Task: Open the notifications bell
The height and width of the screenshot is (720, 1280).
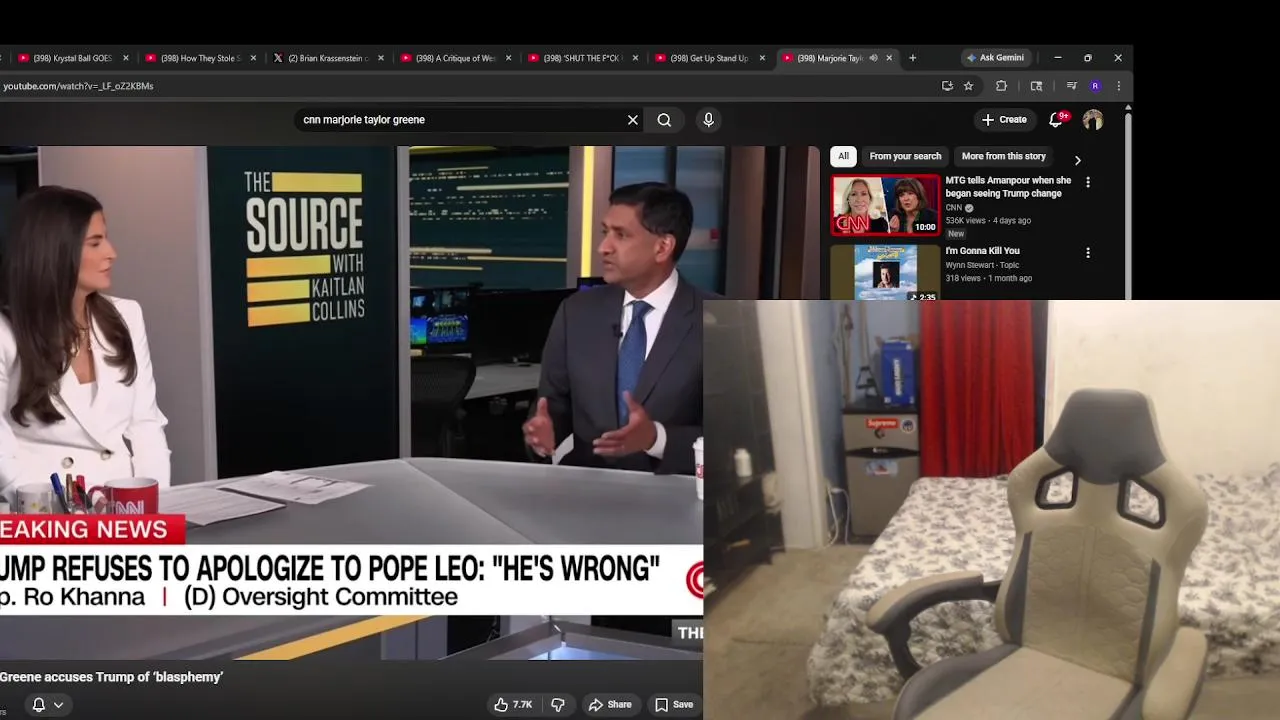Action: point(1056,120)
